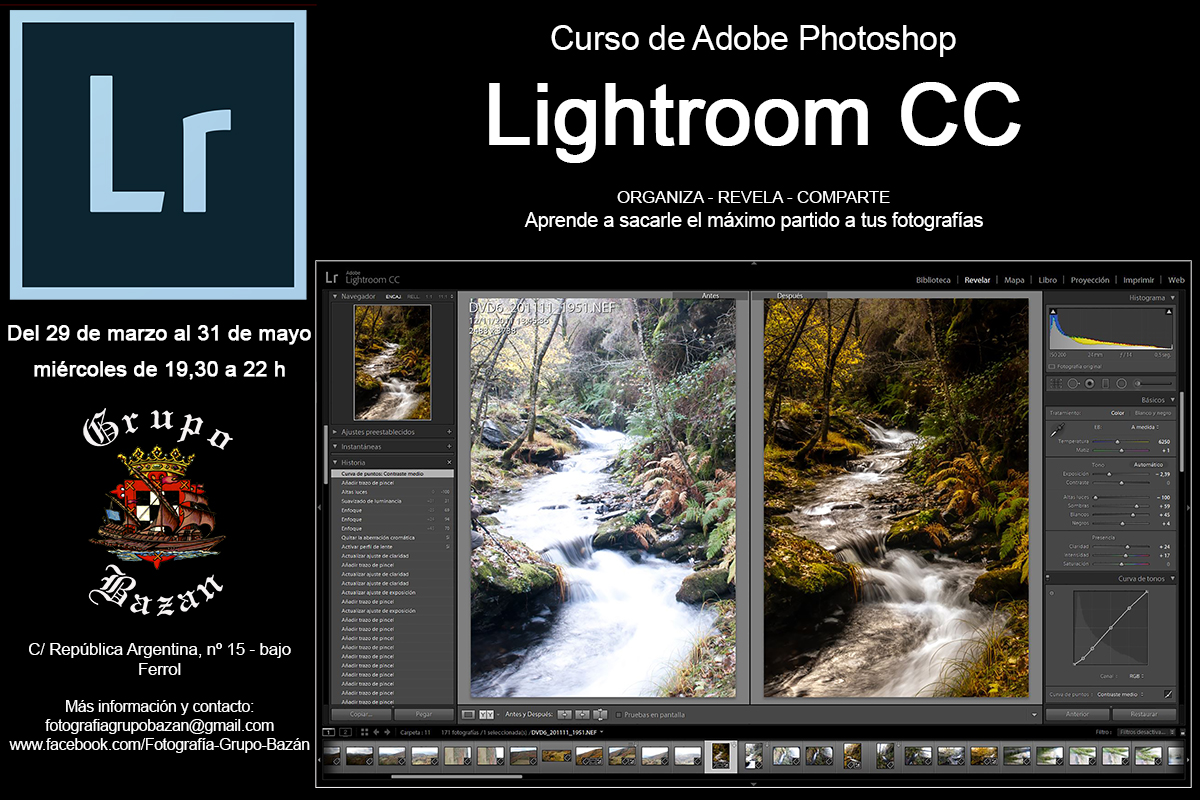Collapse the Navegador panel
Screen dimensions: 1200x800
click(x=335, y=296)
